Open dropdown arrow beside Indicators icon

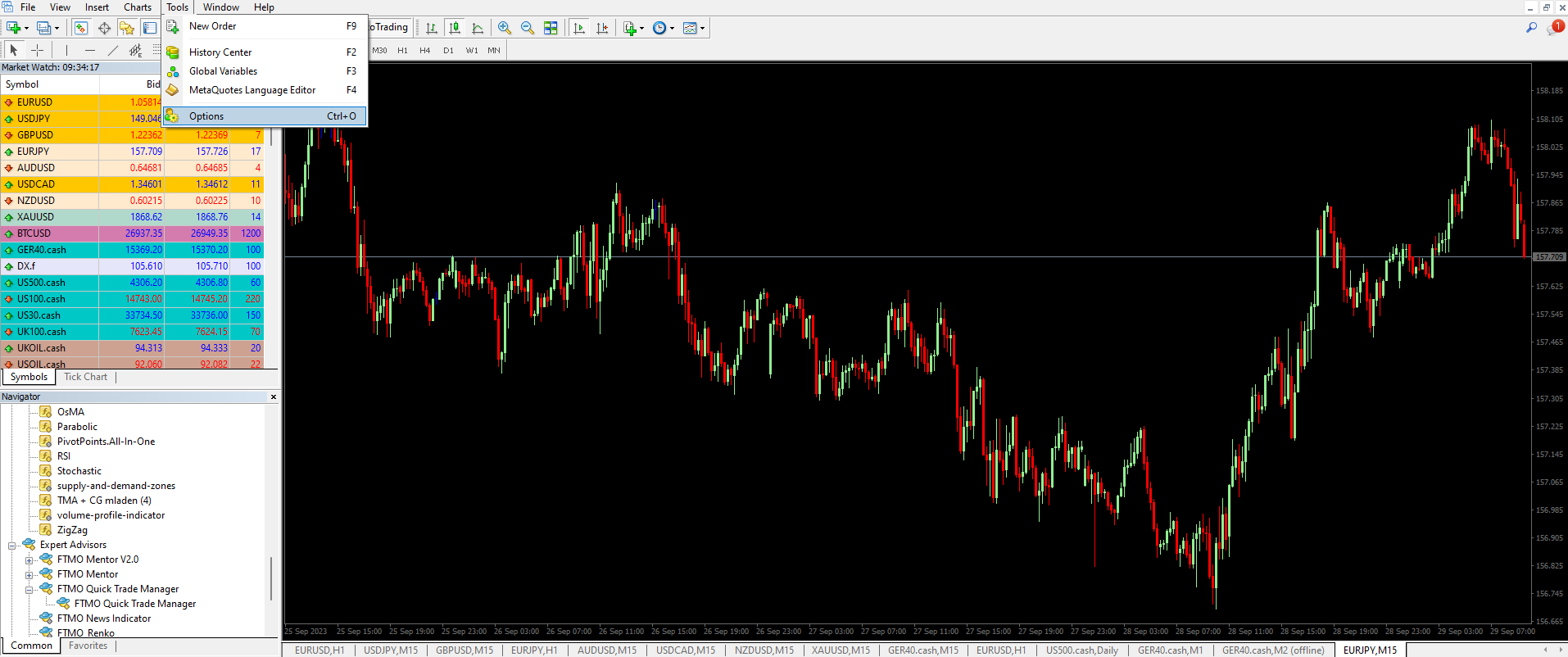coord(641,28)
